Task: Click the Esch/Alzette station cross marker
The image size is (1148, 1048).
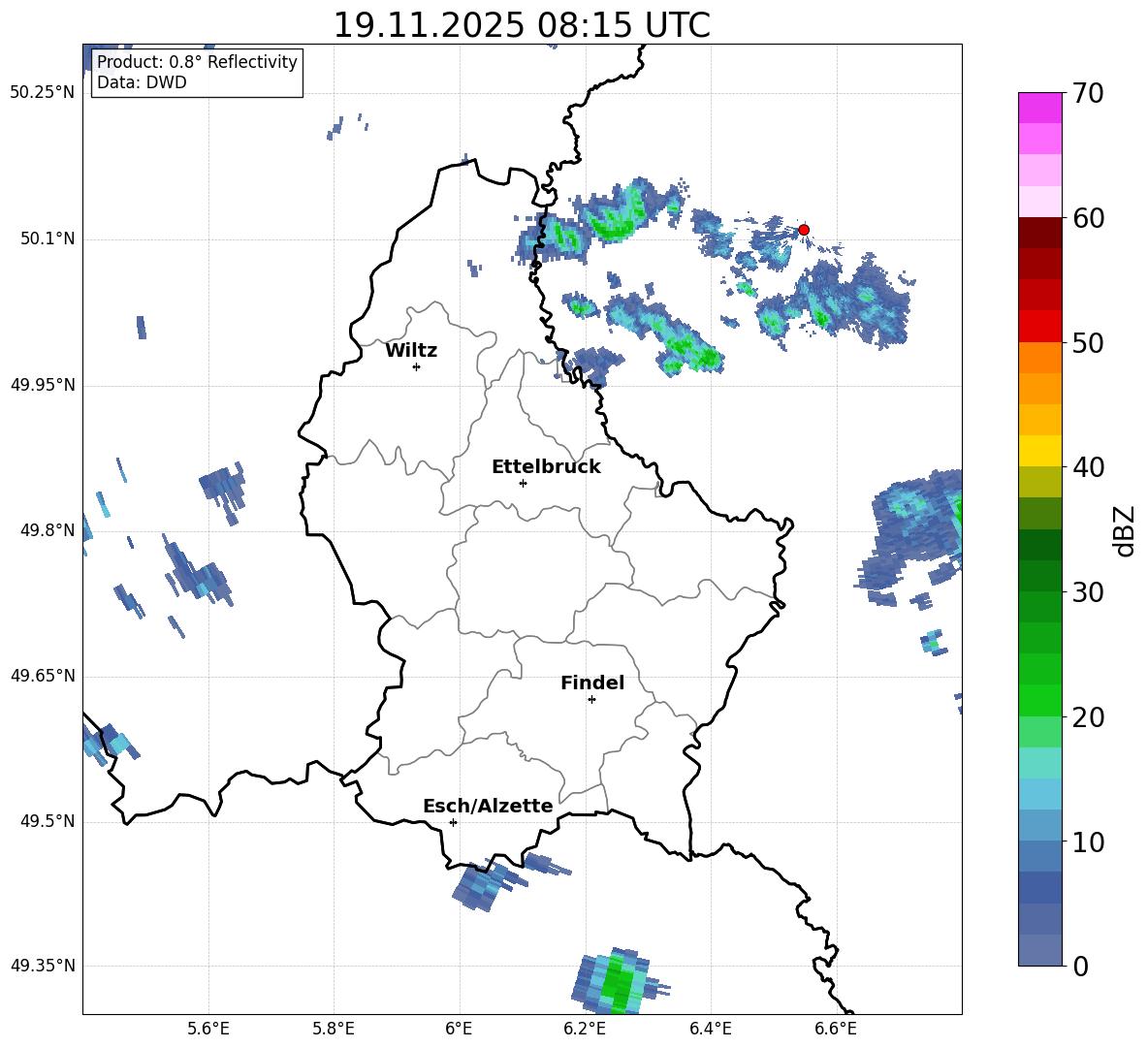Action: click(x=453, y=822)
